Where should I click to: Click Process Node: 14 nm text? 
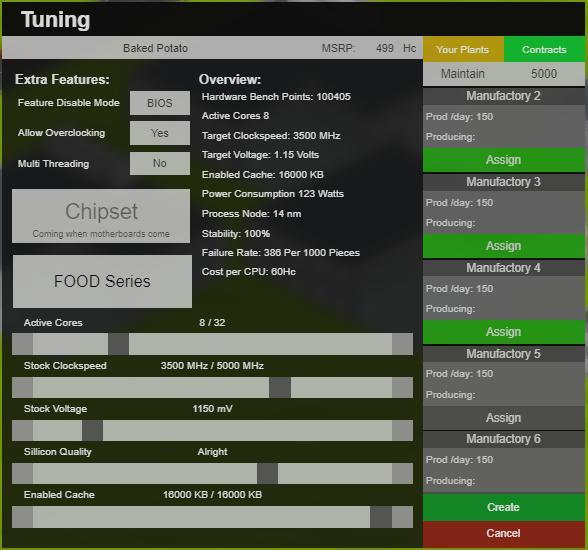pyautogui.click(x=251, y=214)
